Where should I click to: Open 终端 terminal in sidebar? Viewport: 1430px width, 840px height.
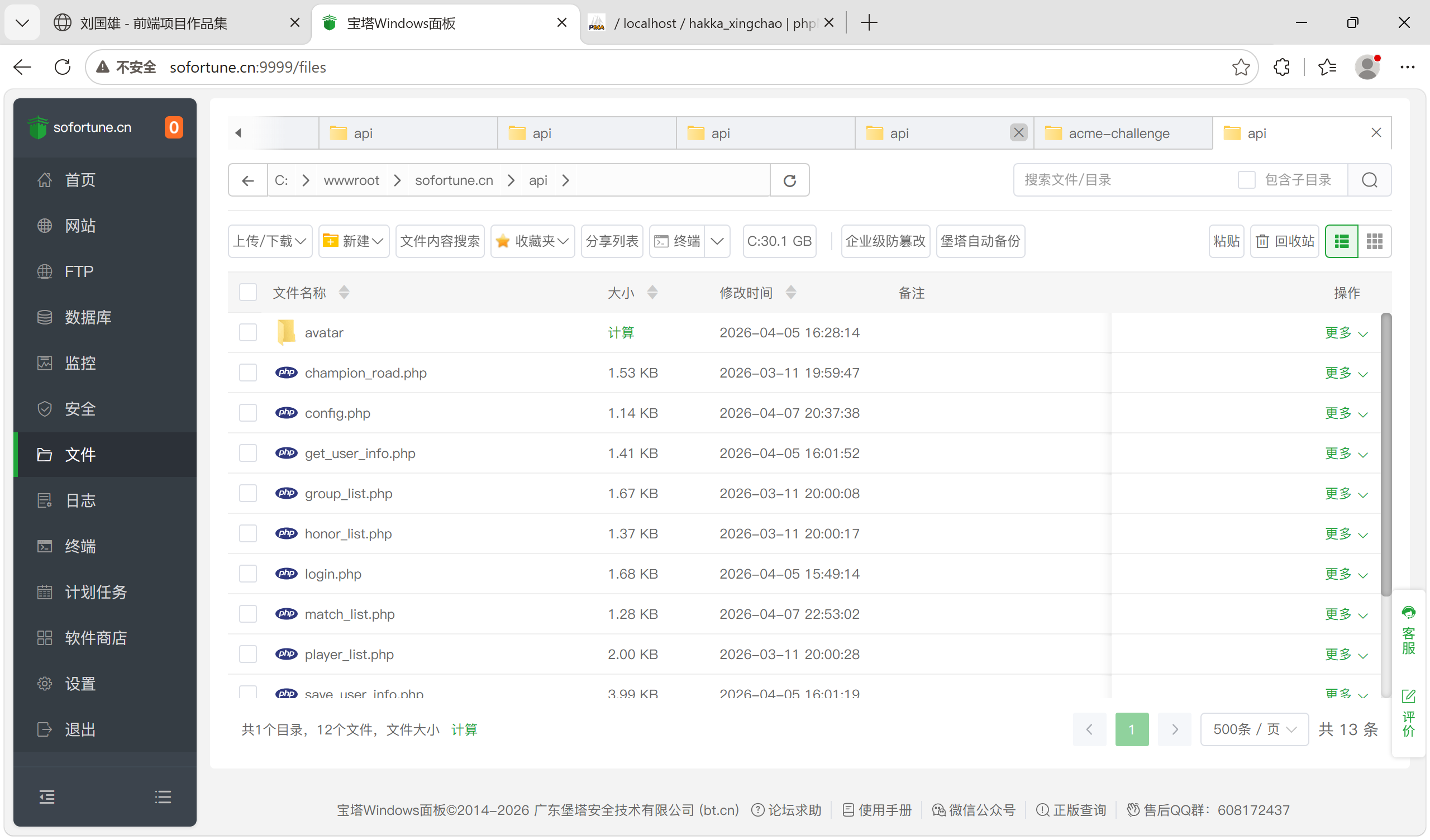pos(105,546)
